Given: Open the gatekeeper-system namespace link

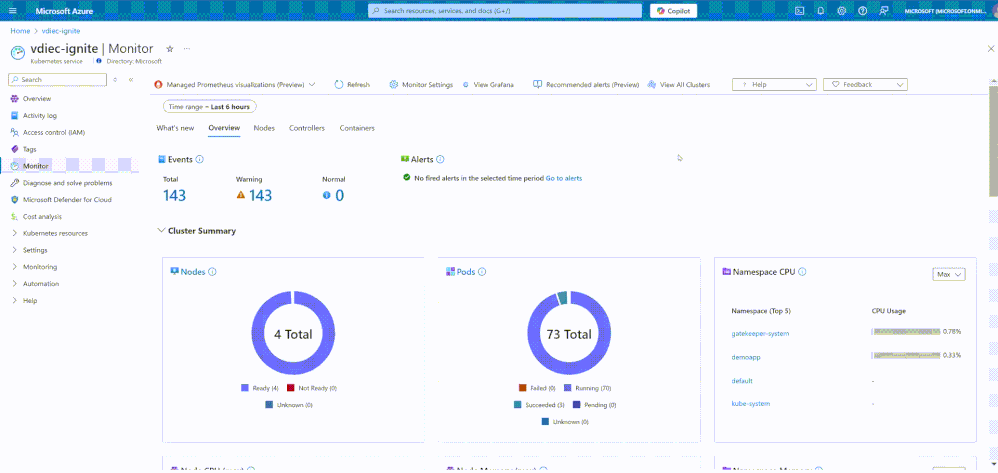Looking at the screenshot, I should tap(761, 334).
